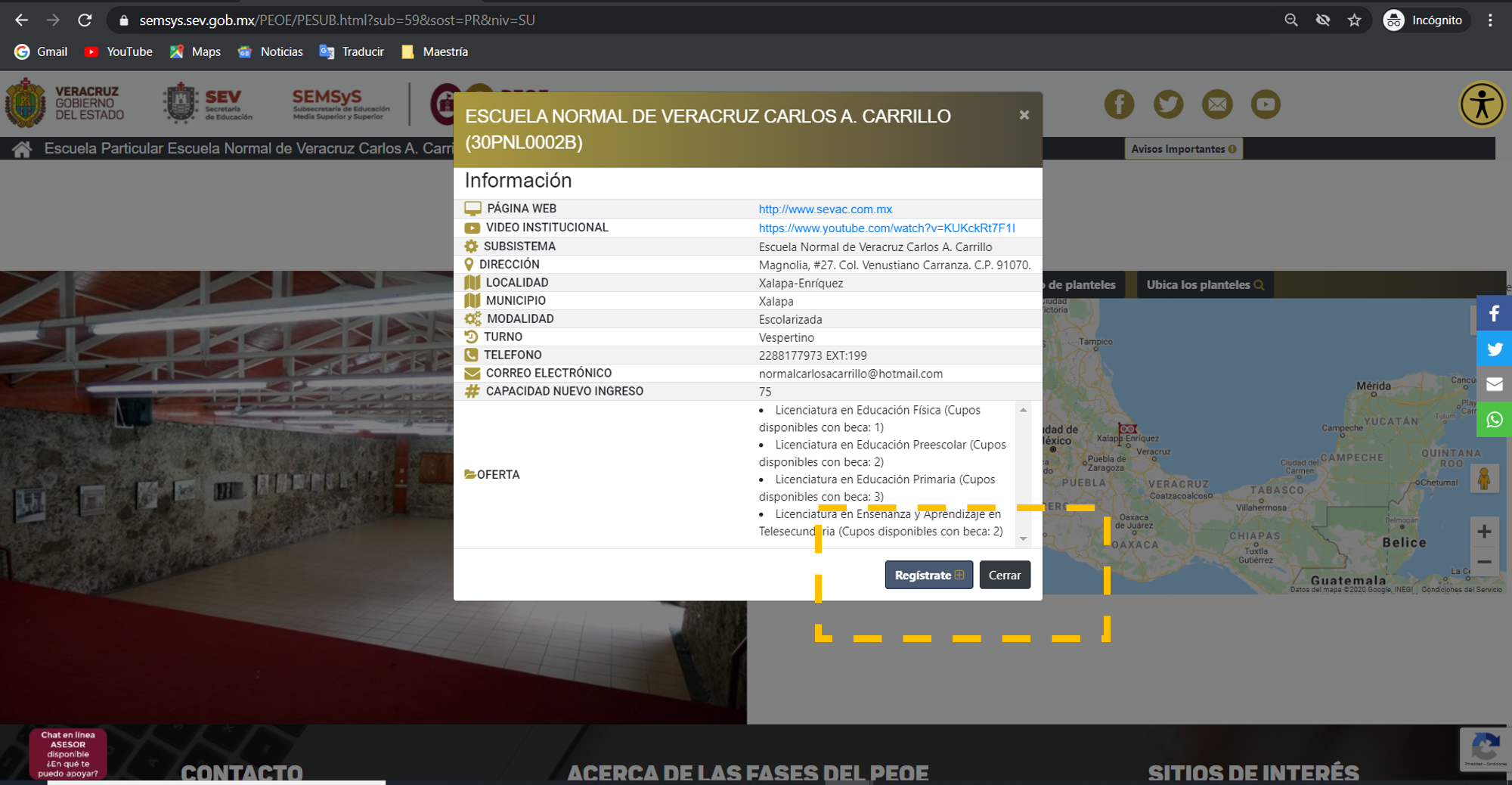Click the zoom magnifier icon in the address bar

click(x=1291, y=20)
